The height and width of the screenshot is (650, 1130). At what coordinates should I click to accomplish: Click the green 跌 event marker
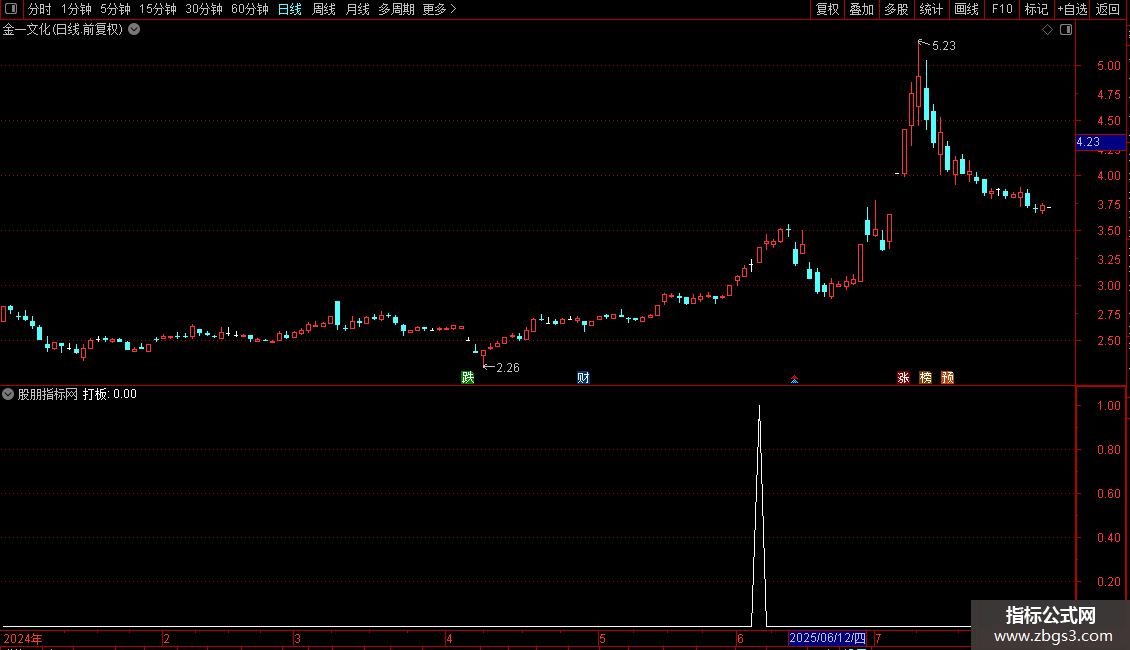[x=468, y=378]
